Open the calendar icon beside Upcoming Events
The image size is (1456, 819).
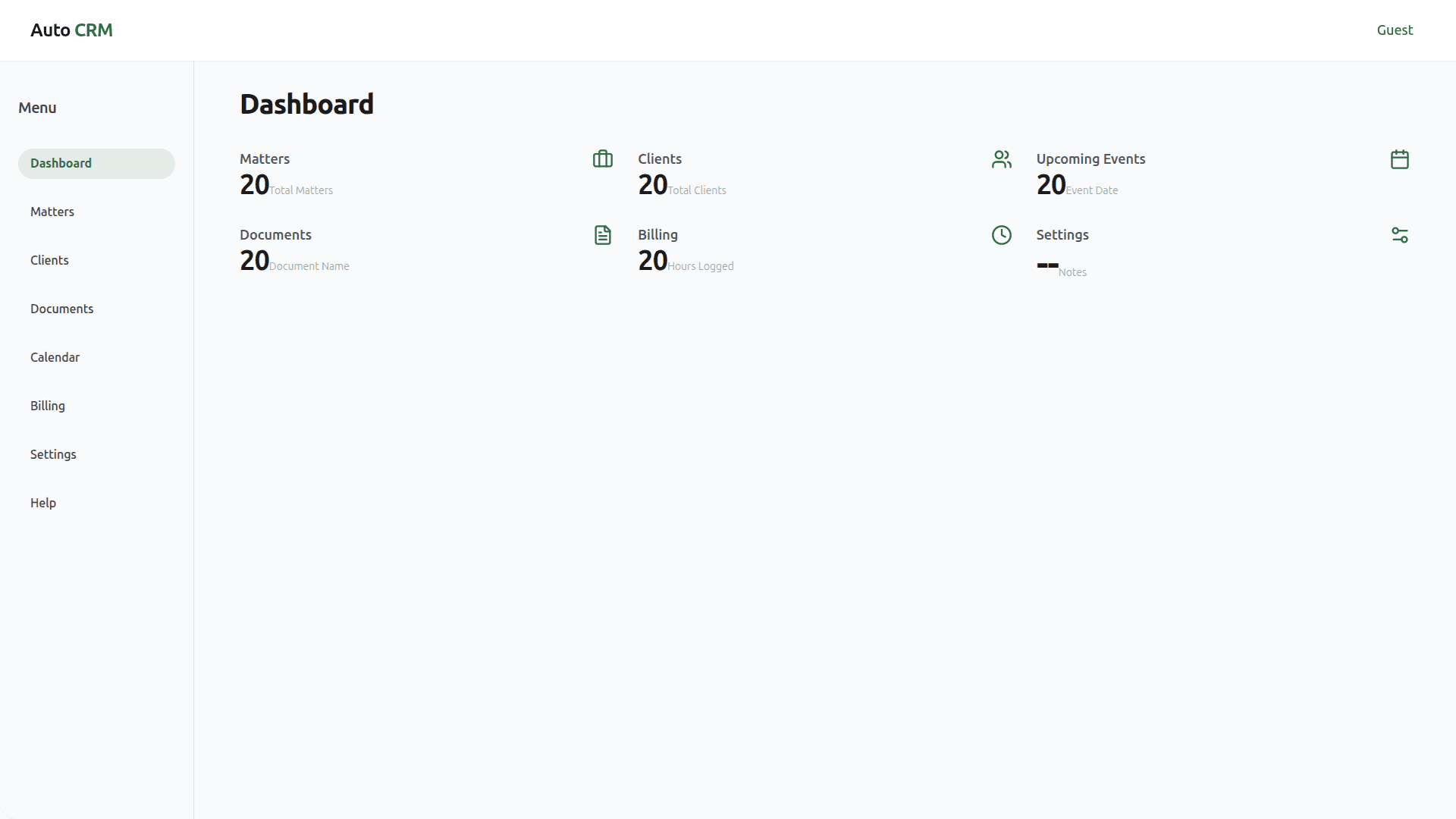click(x=1400, y=159)
